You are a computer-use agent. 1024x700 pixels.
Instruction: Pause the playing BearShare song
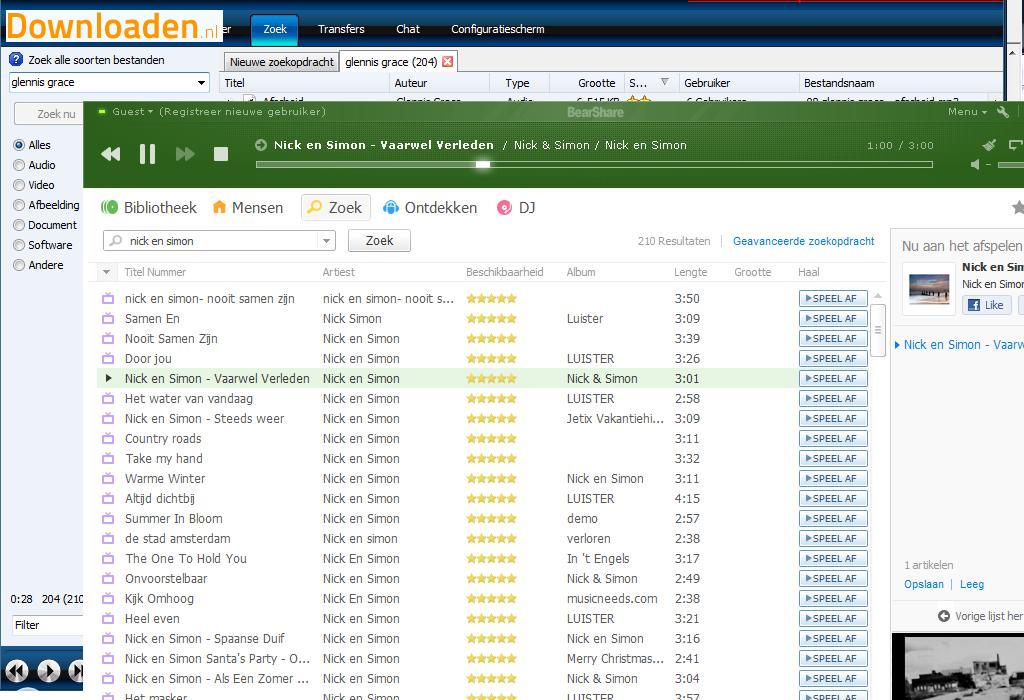pos(148,154)
